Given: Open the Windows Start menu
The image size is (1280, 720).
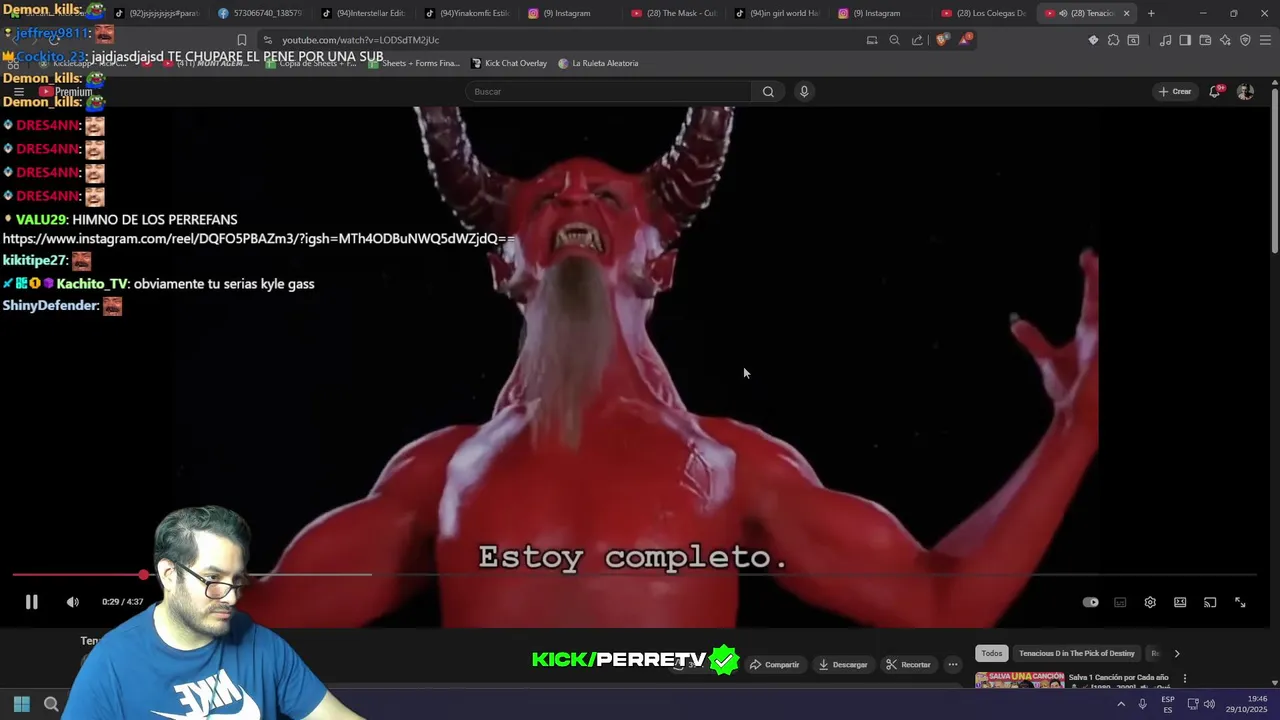Looking at the screenshot, I should pyautogui.click(x=21, y=704).
